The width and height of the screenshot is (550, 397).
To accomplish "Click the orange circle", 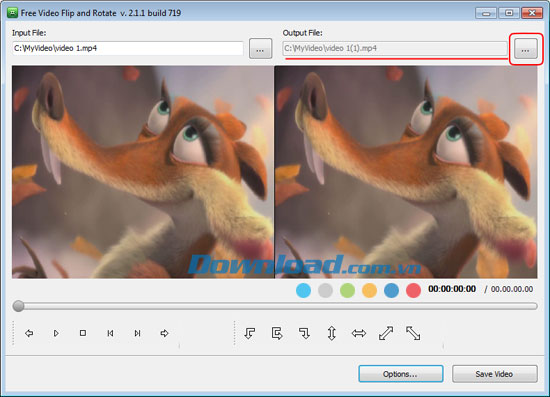I will (369, 290).
